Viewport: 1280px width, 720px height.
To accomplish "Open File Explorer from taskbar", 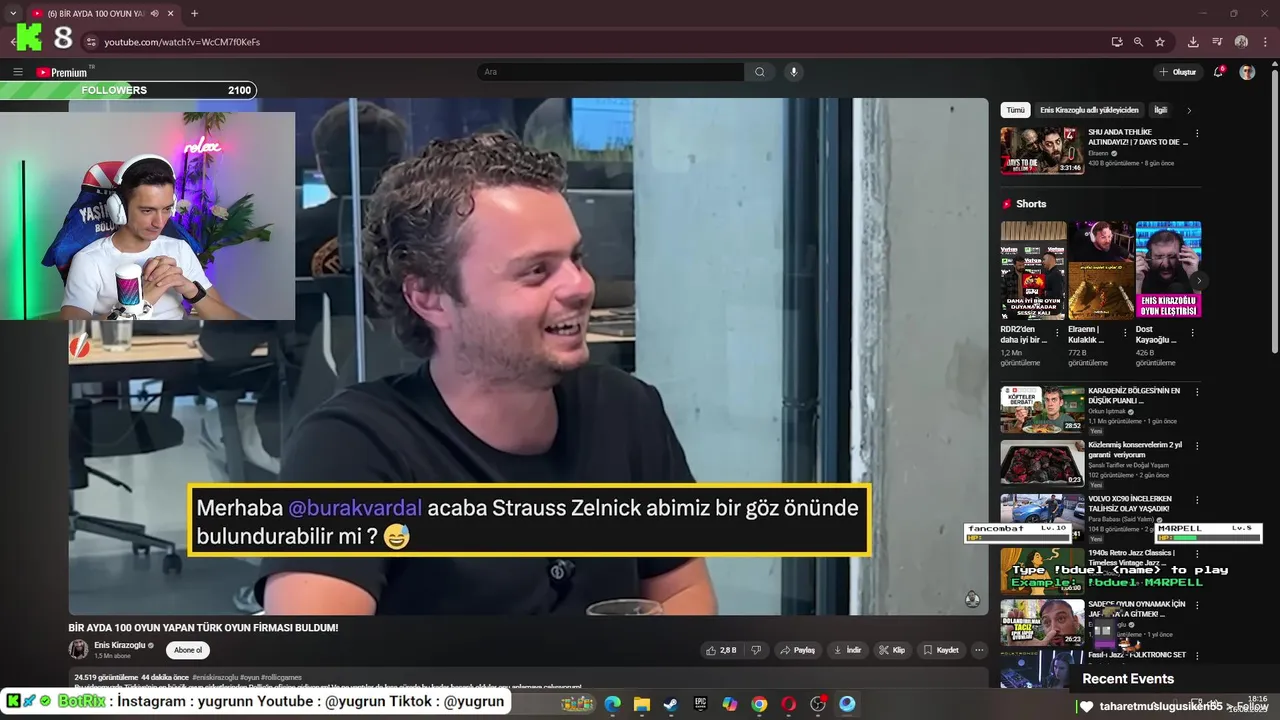I will click(642, 704).
